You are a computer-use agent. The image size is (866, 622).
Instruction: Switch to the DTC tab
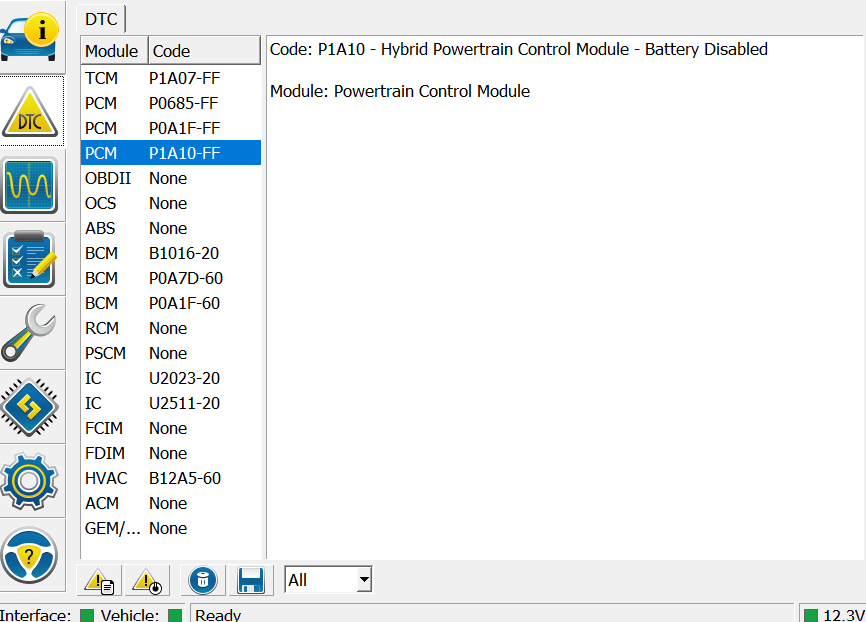[101, 19]
